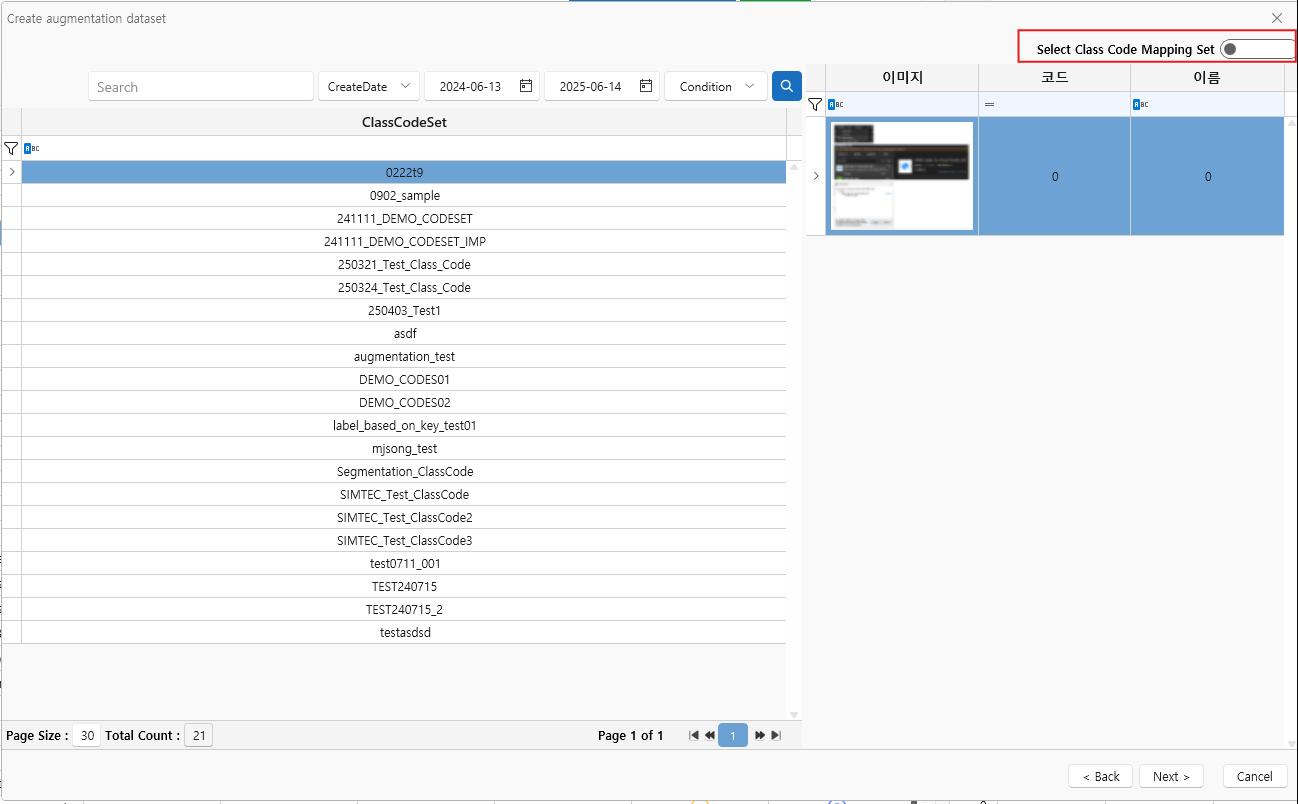Viewport: 1298px width, 804px height.
Task: Open the CreateDate dropdown
Action: pyautogui.click(x=368, y=86)
